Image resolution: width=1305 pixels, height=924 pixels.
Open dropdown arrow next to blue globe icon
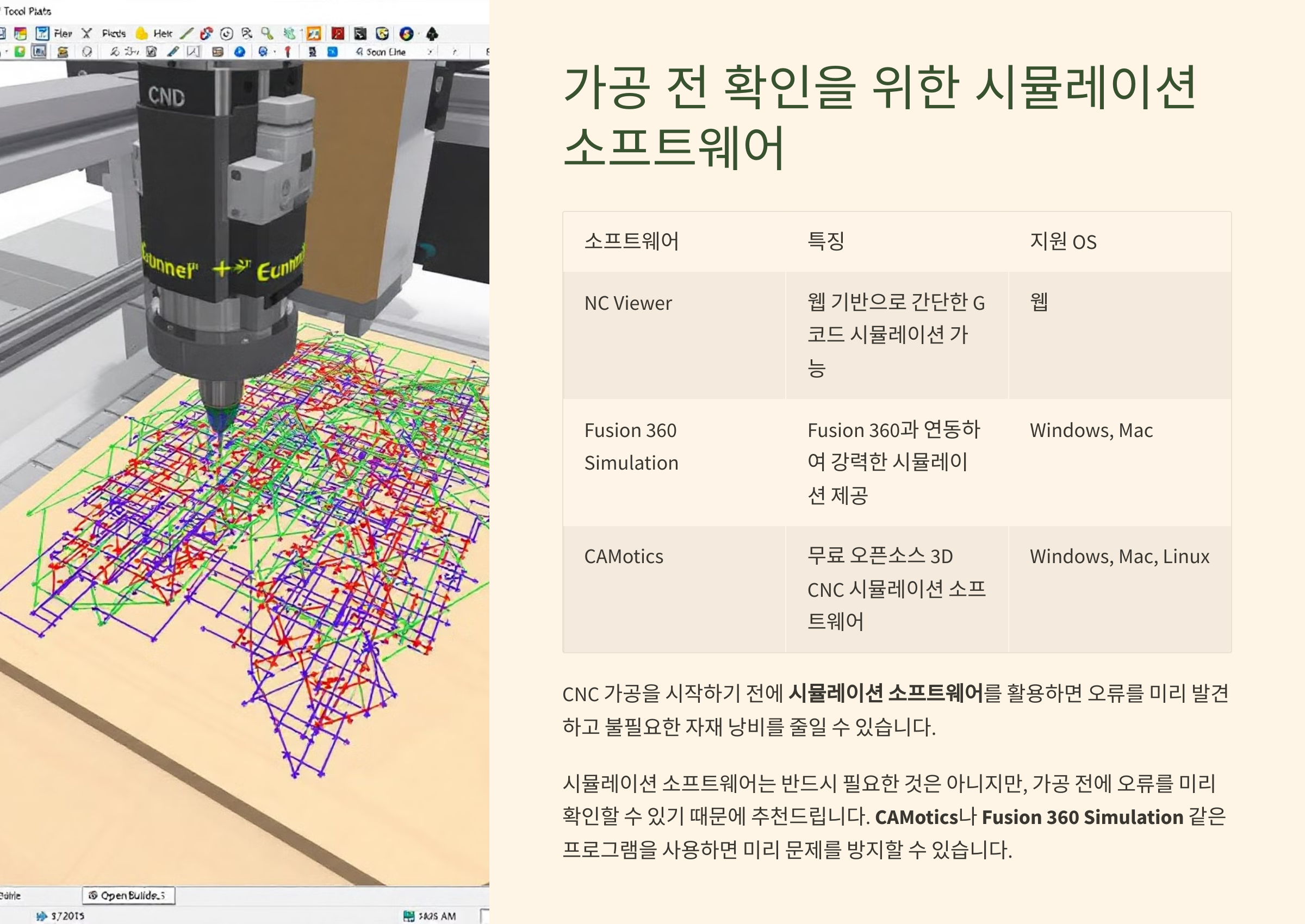pos(275,52)
